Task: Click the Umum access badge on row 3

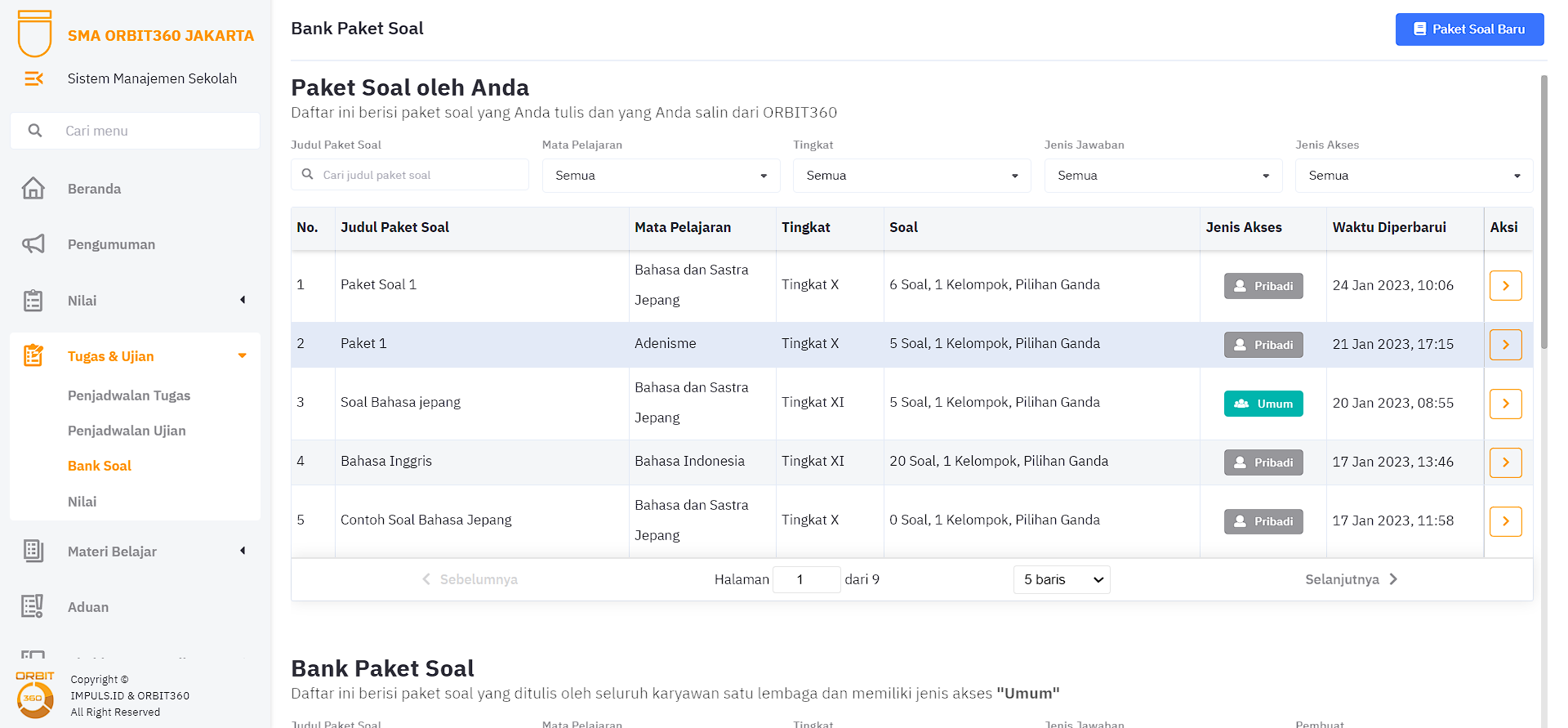Action: click(x=1263, y=404)
